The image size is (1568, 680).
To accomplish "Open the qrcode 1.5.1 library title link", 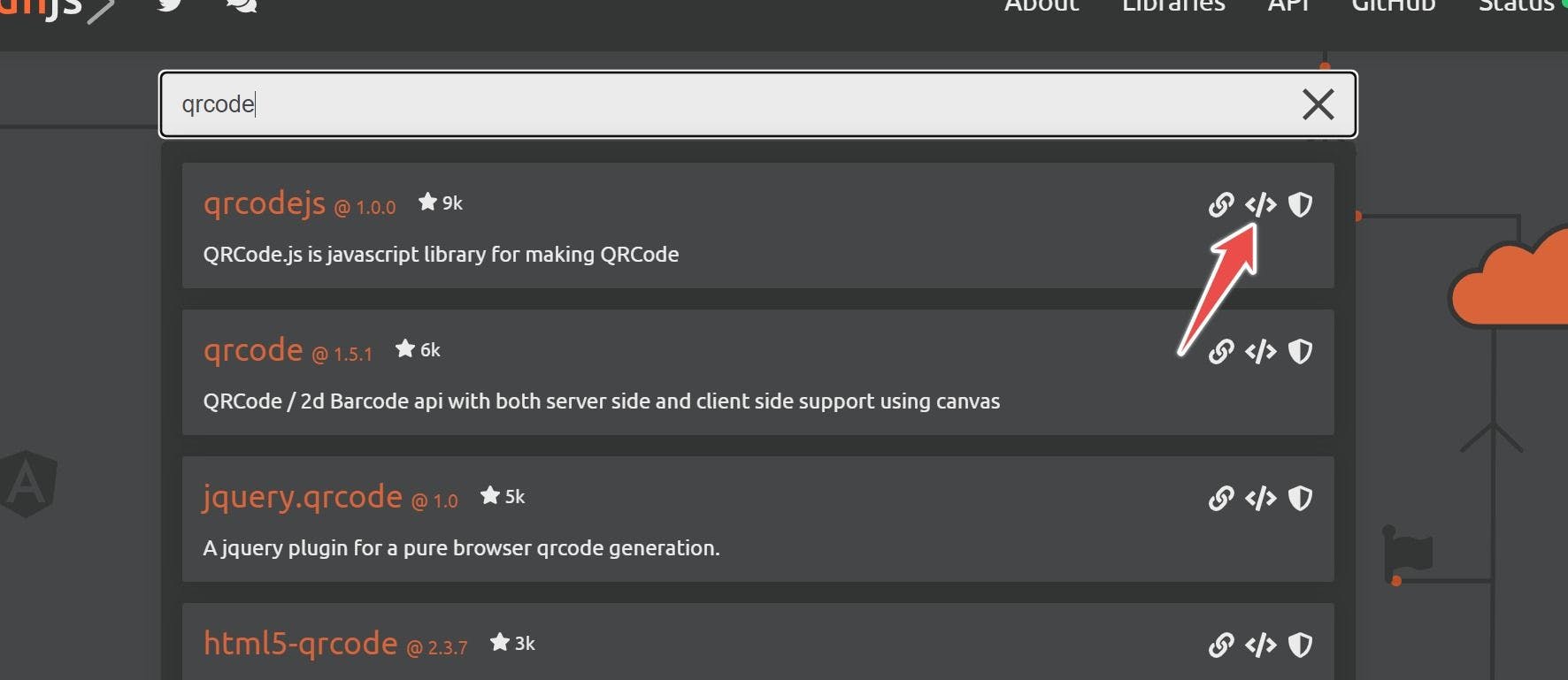I will (253, 351).
